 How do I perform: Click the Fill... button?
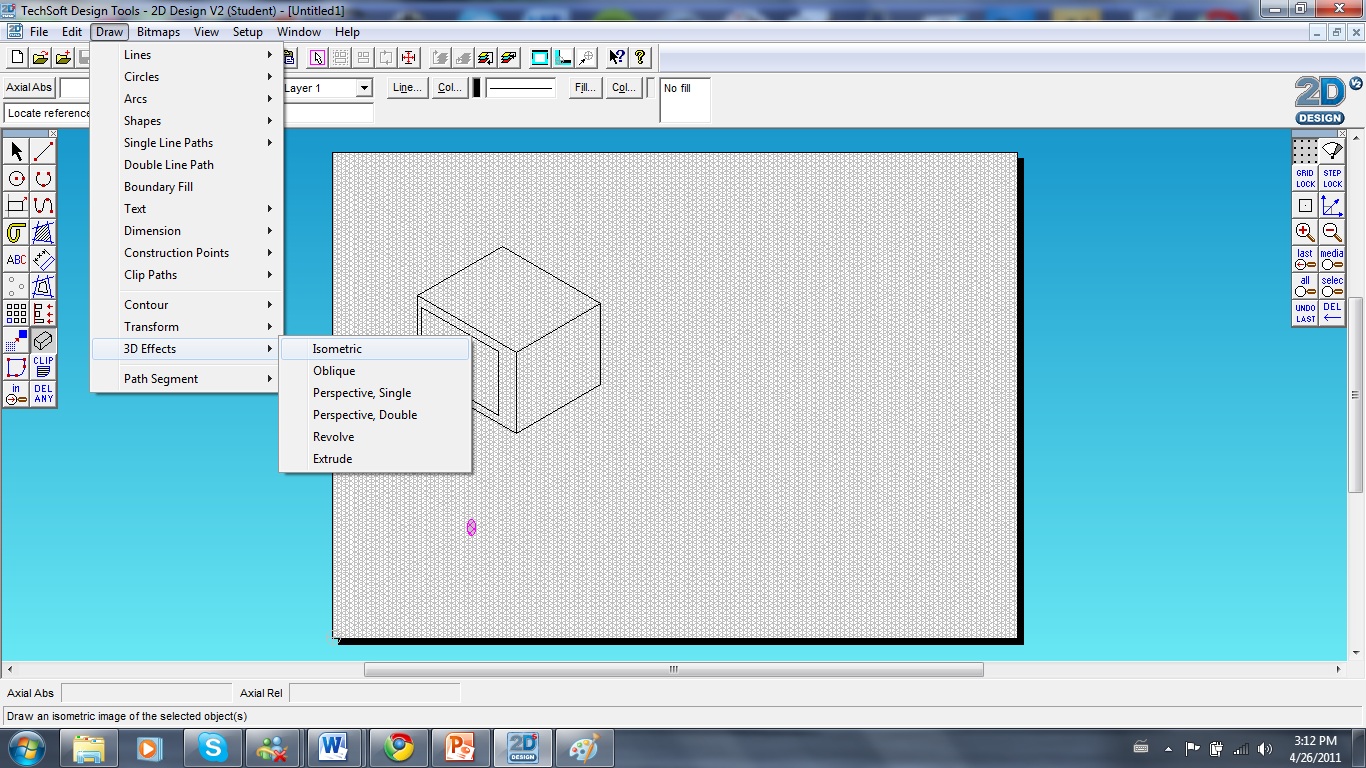point(584,88)
